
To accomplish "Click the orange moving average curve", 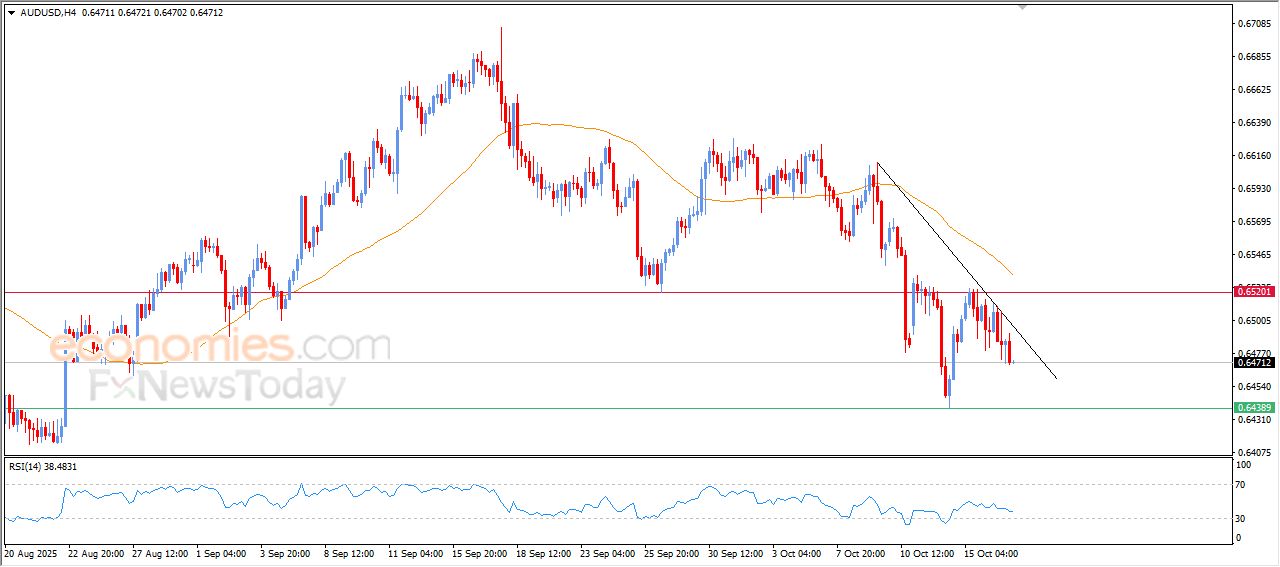I will (560, 126).
